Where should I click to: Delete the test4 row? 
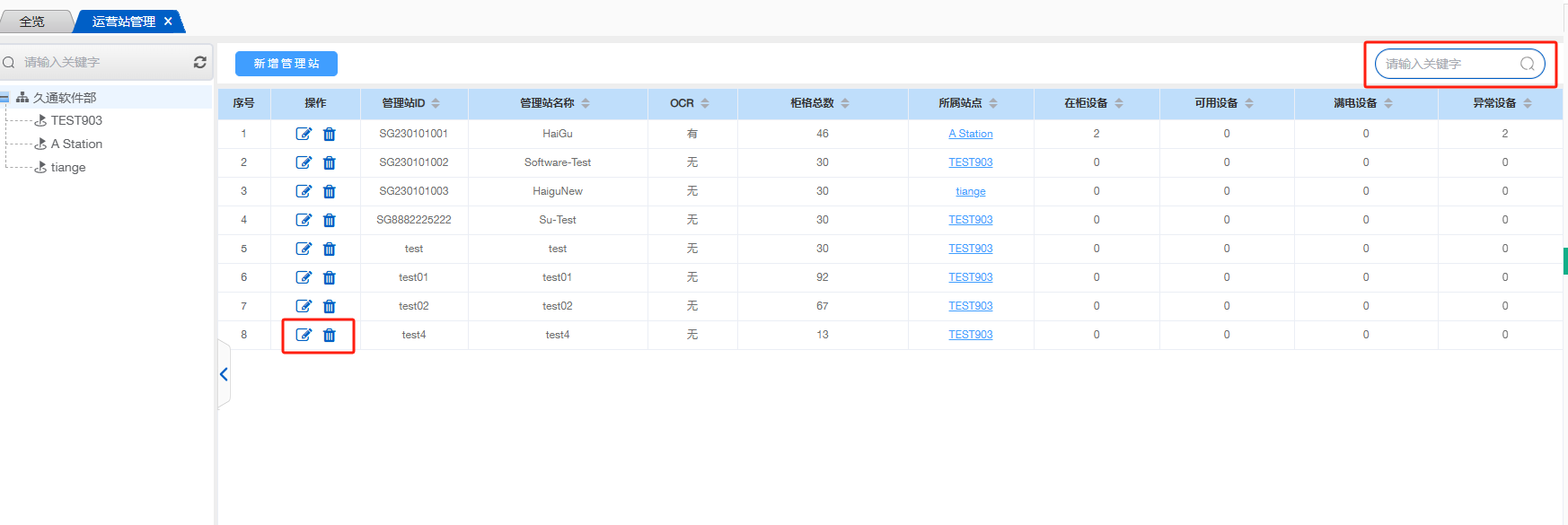tap(330, 335)
